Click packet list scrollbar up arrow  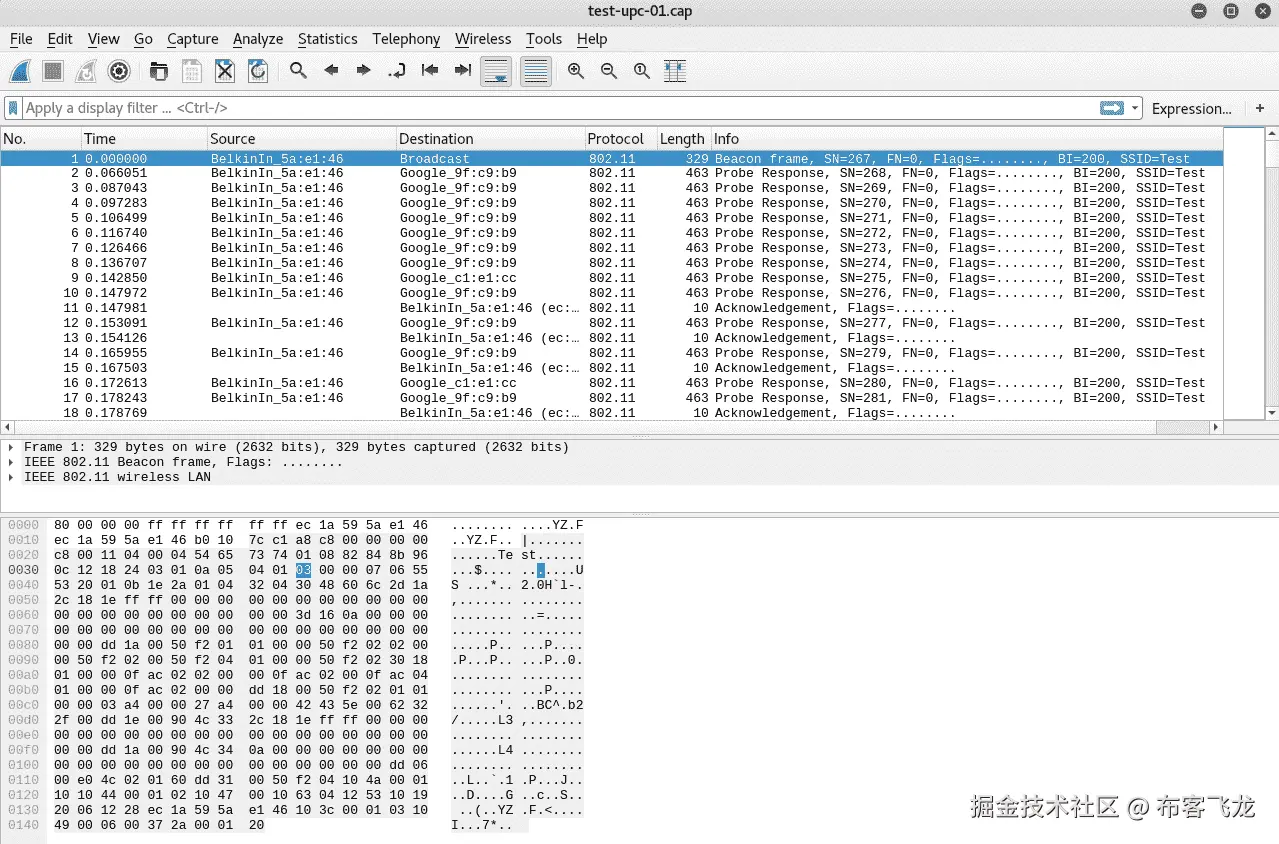(x=1272, y=134)
